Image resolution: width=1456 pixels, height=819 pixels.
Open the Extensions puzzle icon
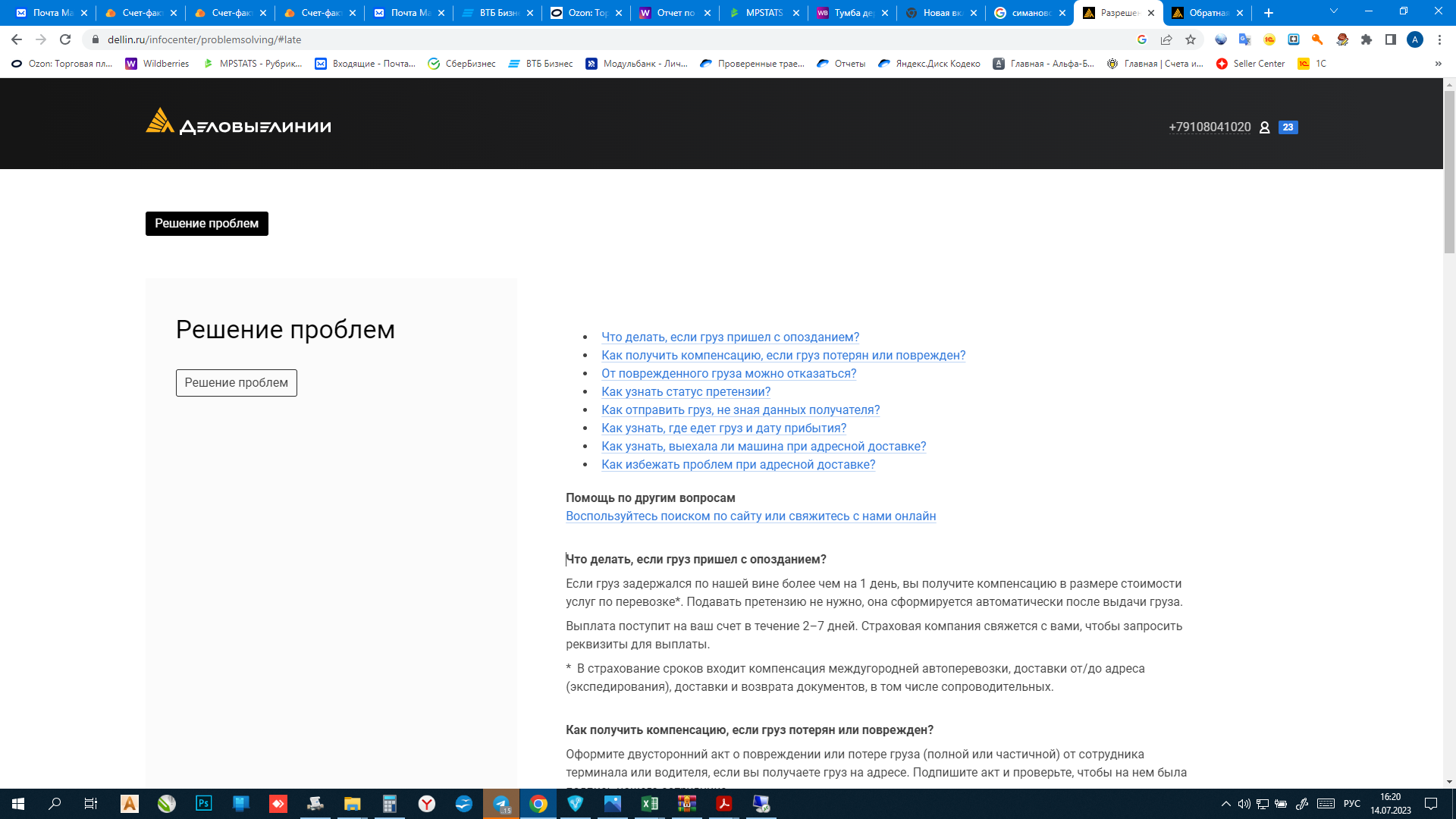click(x=1367, y=39)
